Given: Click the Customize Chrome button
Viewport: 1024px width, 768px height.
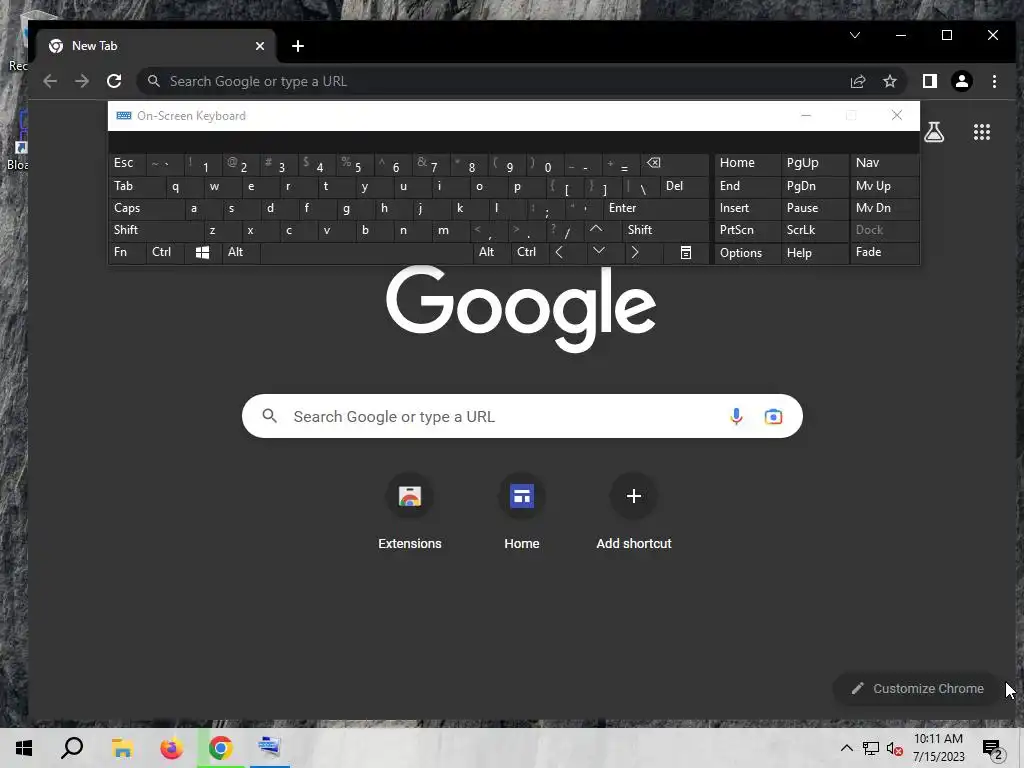Looking at the screenshot, I should pos(918,688).
